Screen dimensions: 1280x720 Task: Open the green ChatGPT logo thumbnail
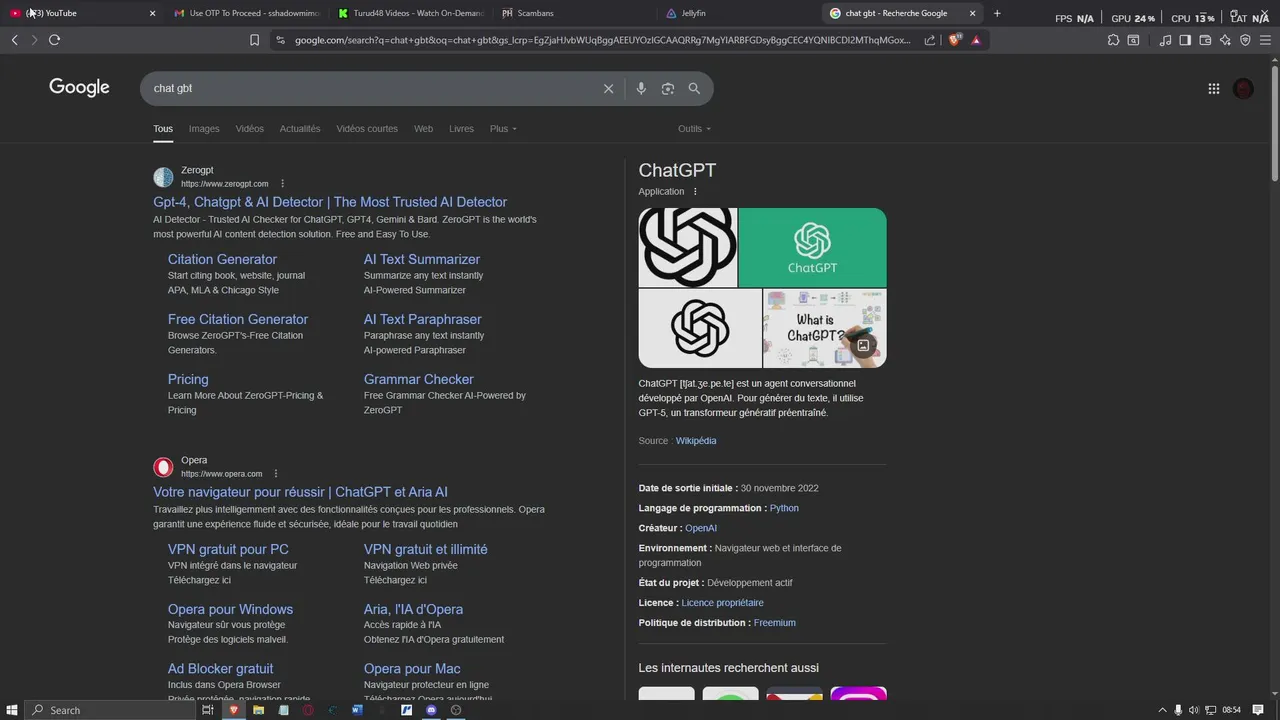812,247
